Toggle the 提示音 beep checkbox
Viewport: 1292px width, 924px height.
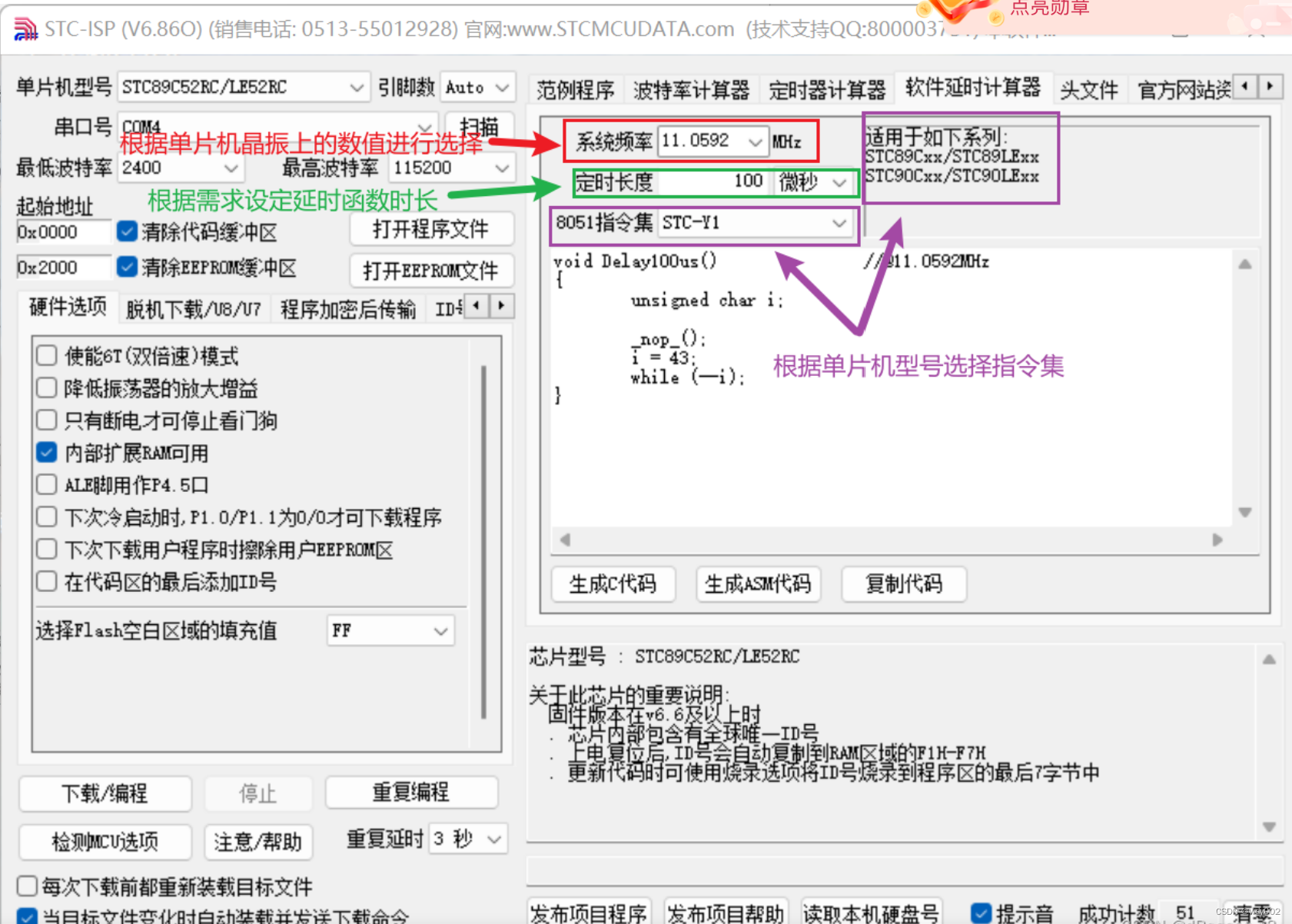(x=981, y=913)
